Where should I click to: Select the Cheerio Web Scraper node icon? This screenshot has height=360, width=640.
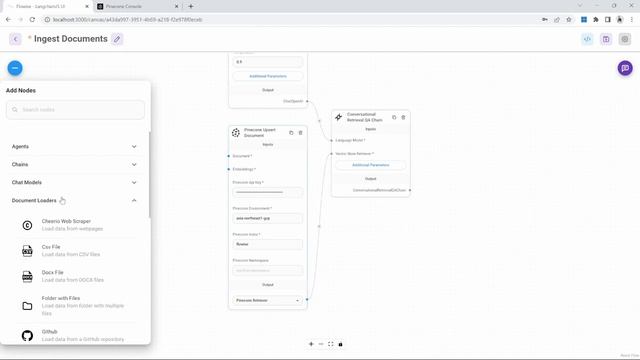27,225
